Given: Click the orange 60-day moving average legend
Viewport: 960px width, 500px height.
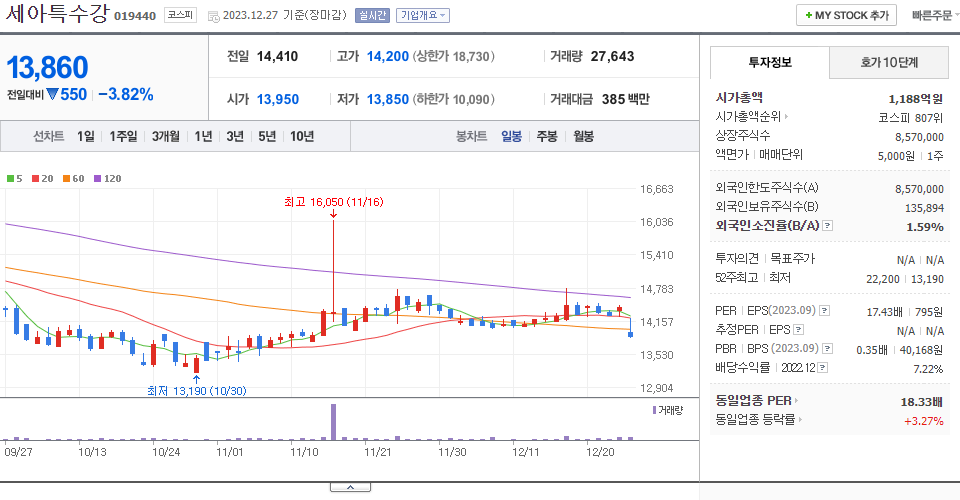Looking at the screenshot, I should pyautogui.click(x=73, y=179).
